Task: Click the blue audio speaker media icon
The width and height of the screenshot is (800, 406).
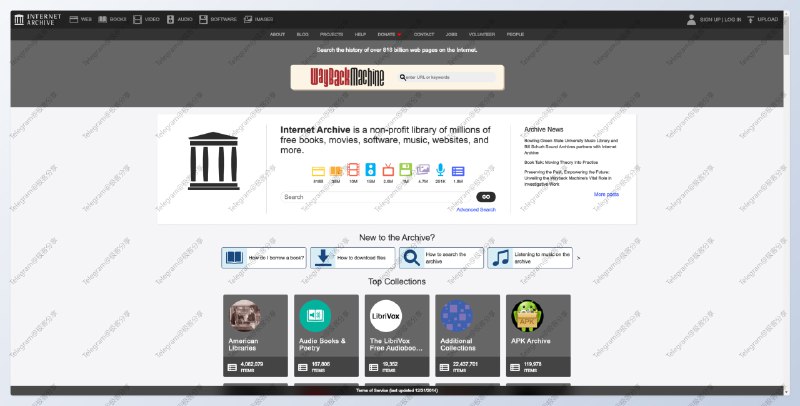Action: point(371,171)
